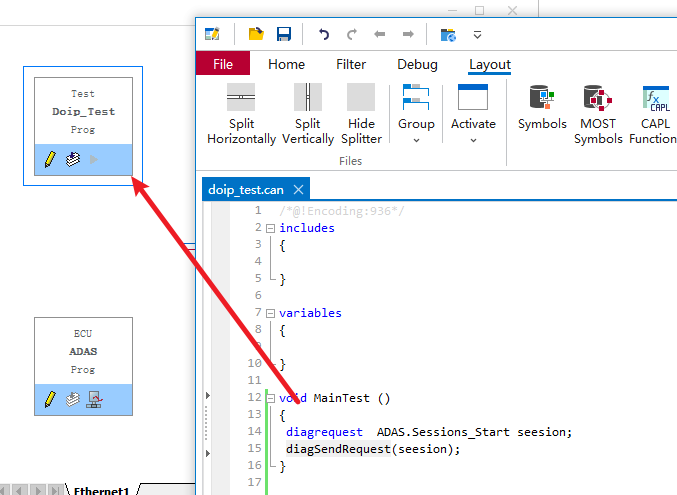Click the margin arrow marker at line 15
677x495 pixels.
pyautogui.click(x=208, y=453)
